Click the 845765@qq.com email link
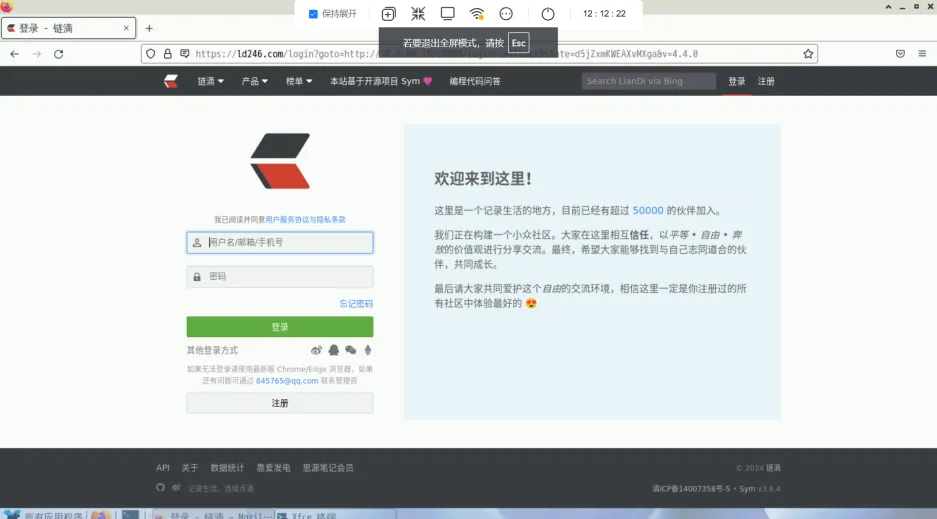Viewport: 937px width, 519px height. tap(287, 381)
